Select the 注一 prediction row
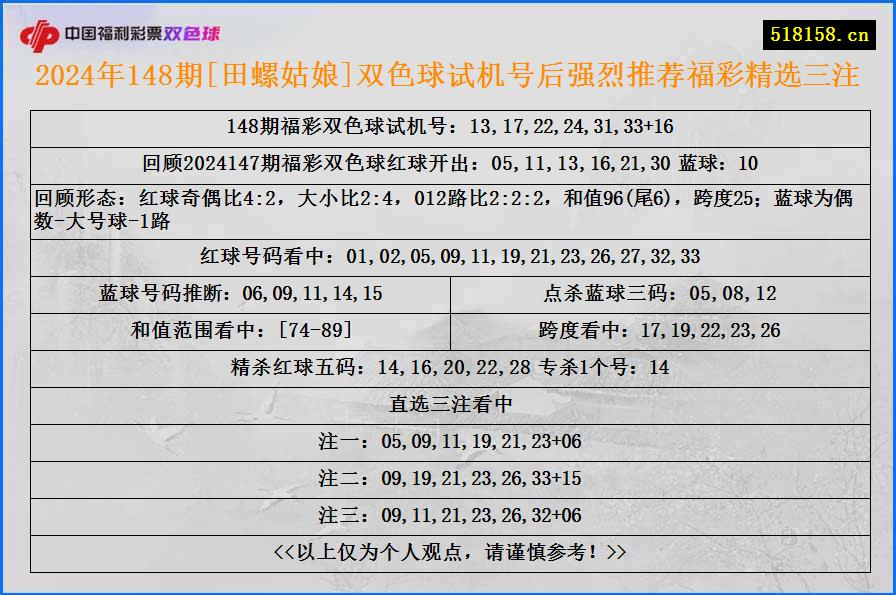Image resolution: width=896 pixels, height=595 pixels. (448, 438)
